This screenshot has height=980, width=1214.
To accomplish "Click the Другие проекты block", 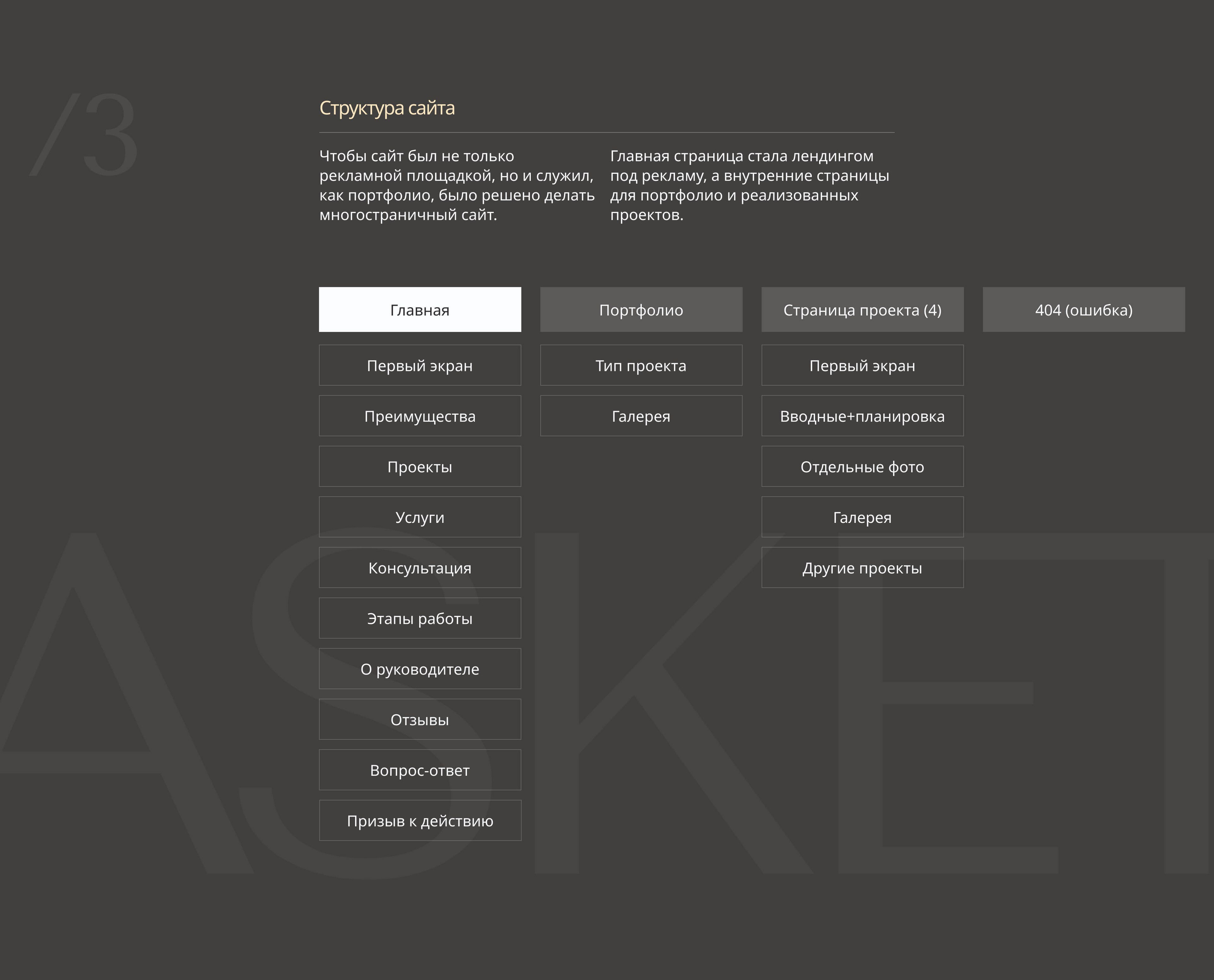I will coord(862,567).
